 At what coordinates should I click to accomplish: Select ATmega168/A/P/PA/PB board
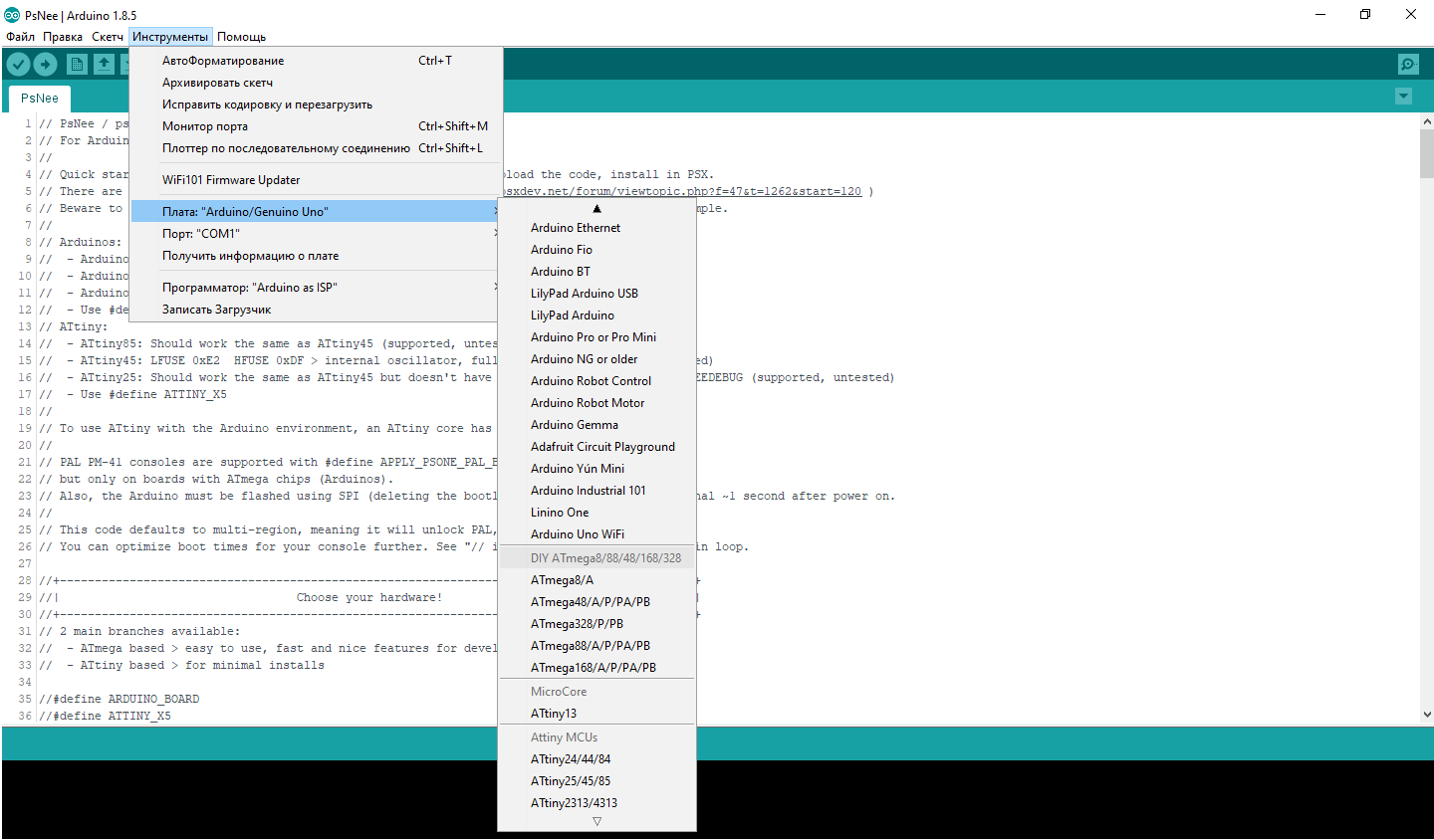pyautogui.click(x=597, y=668)
